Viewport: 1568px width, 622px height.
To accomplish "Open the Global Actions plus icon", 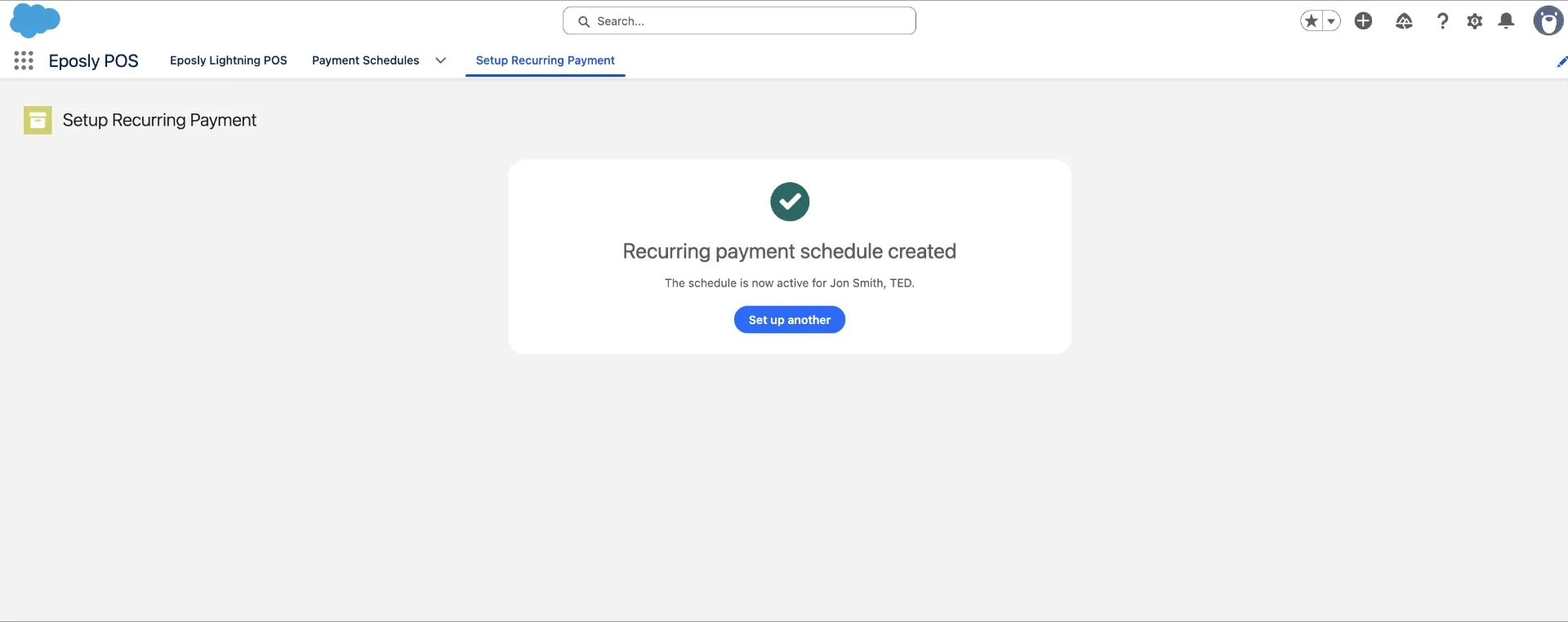I will (x=1363, y=21).
